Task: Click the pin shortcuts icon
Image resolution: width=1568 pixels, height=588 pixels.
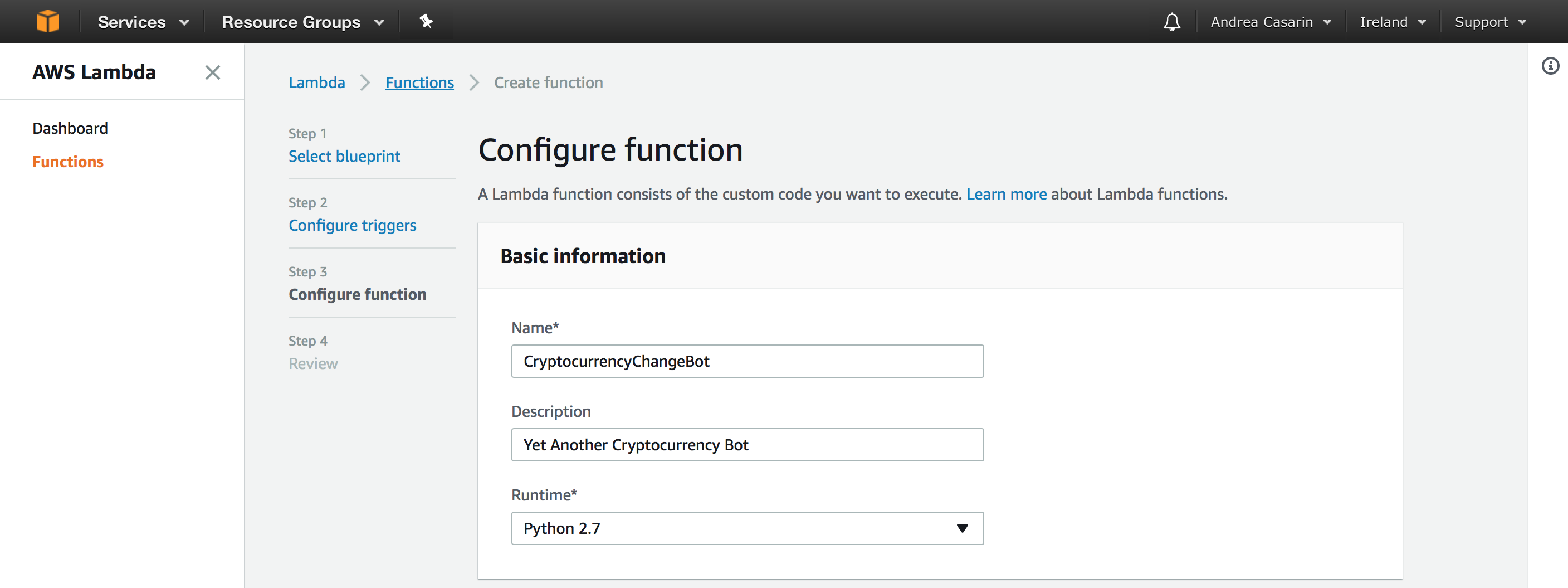Action: (426, 21)
